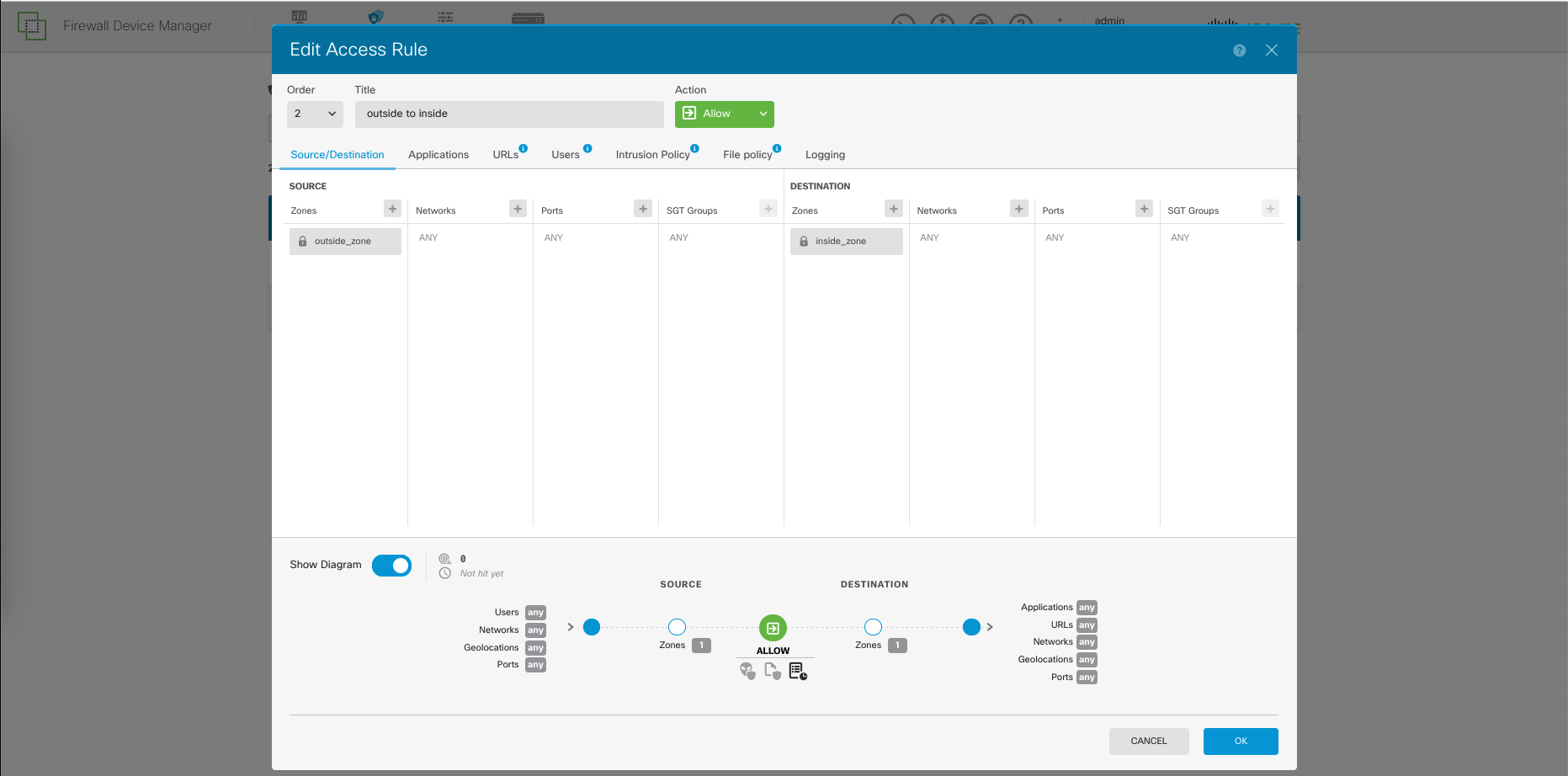Add a source network with plus icon
1568x776 pixels.
[518, 209]
